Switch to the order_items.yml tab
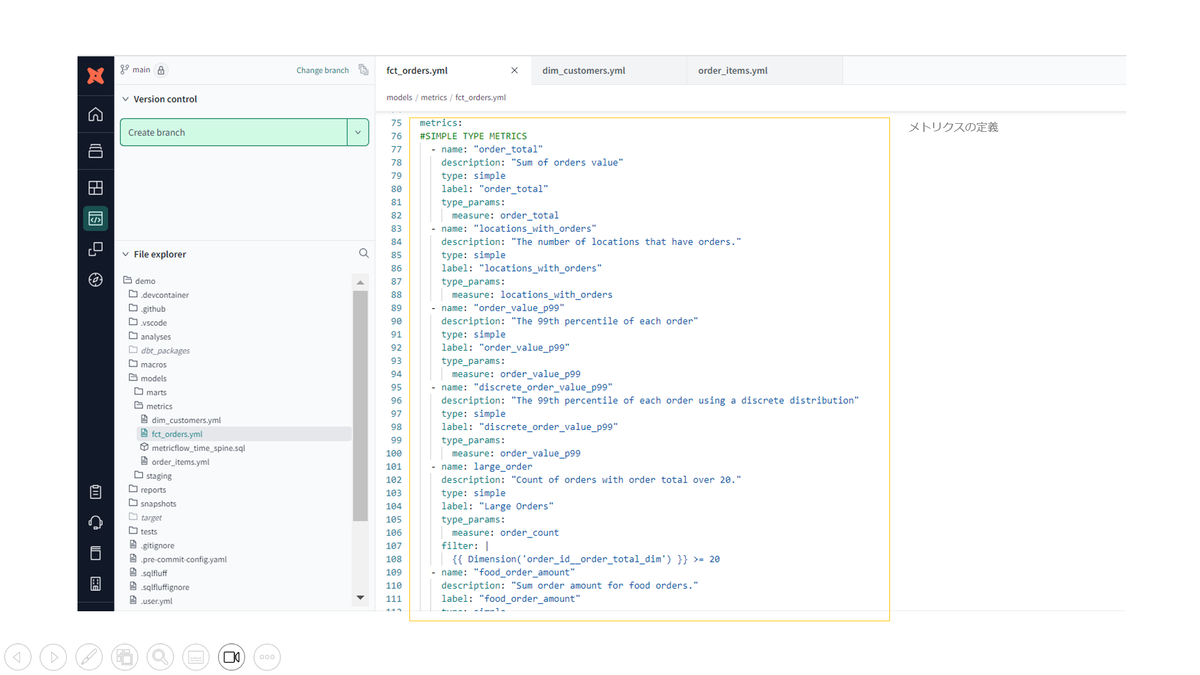1200x675 pixels. click(x=764, y=71)
